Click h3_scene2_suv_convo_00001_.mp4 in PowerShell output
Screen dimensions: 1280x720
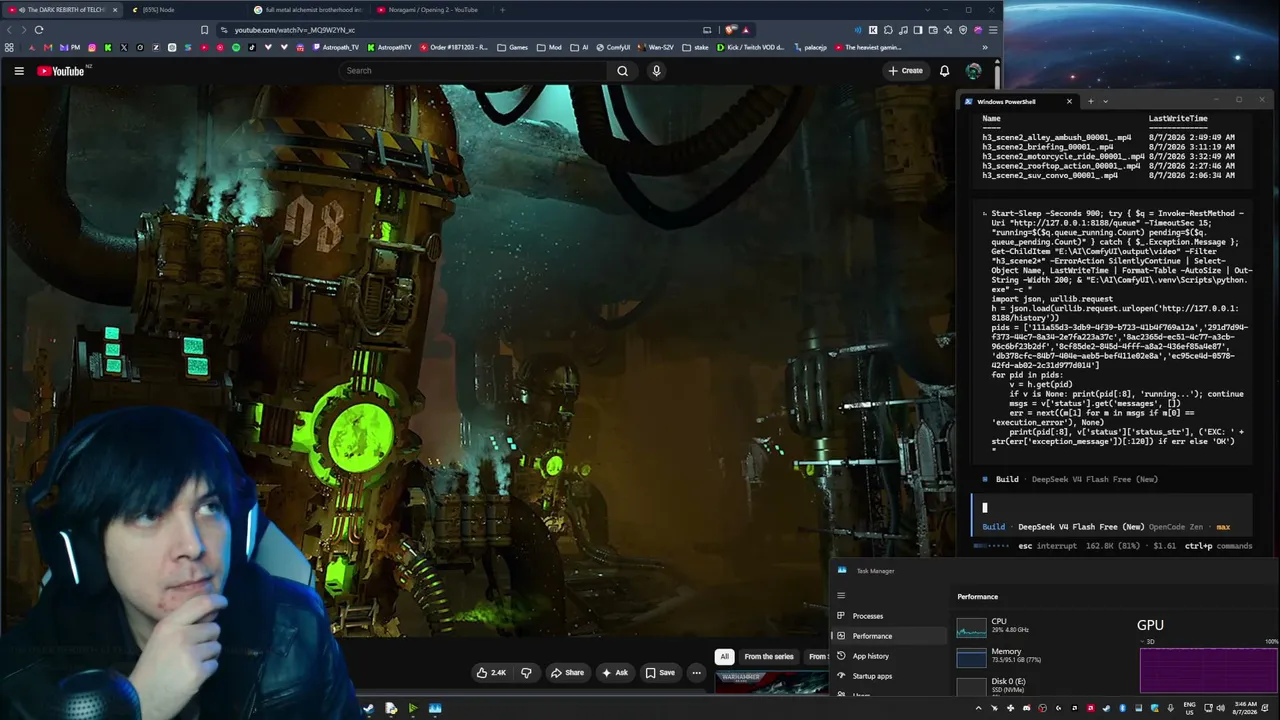click(x=1050, y=175)
